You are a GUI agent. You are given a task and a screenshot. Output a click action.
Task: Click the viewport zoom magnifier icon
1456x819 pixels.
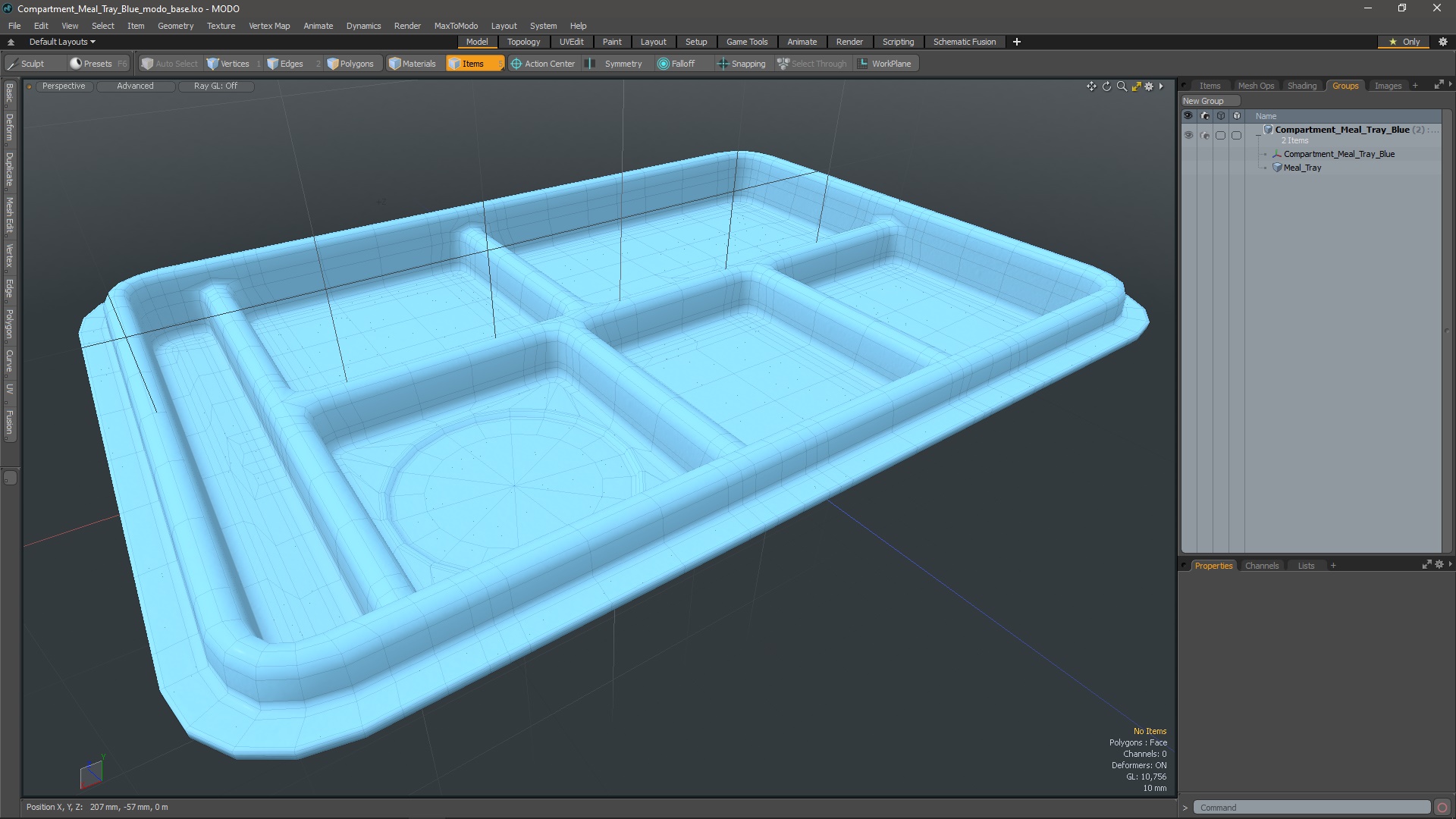tap(1122, 86)
